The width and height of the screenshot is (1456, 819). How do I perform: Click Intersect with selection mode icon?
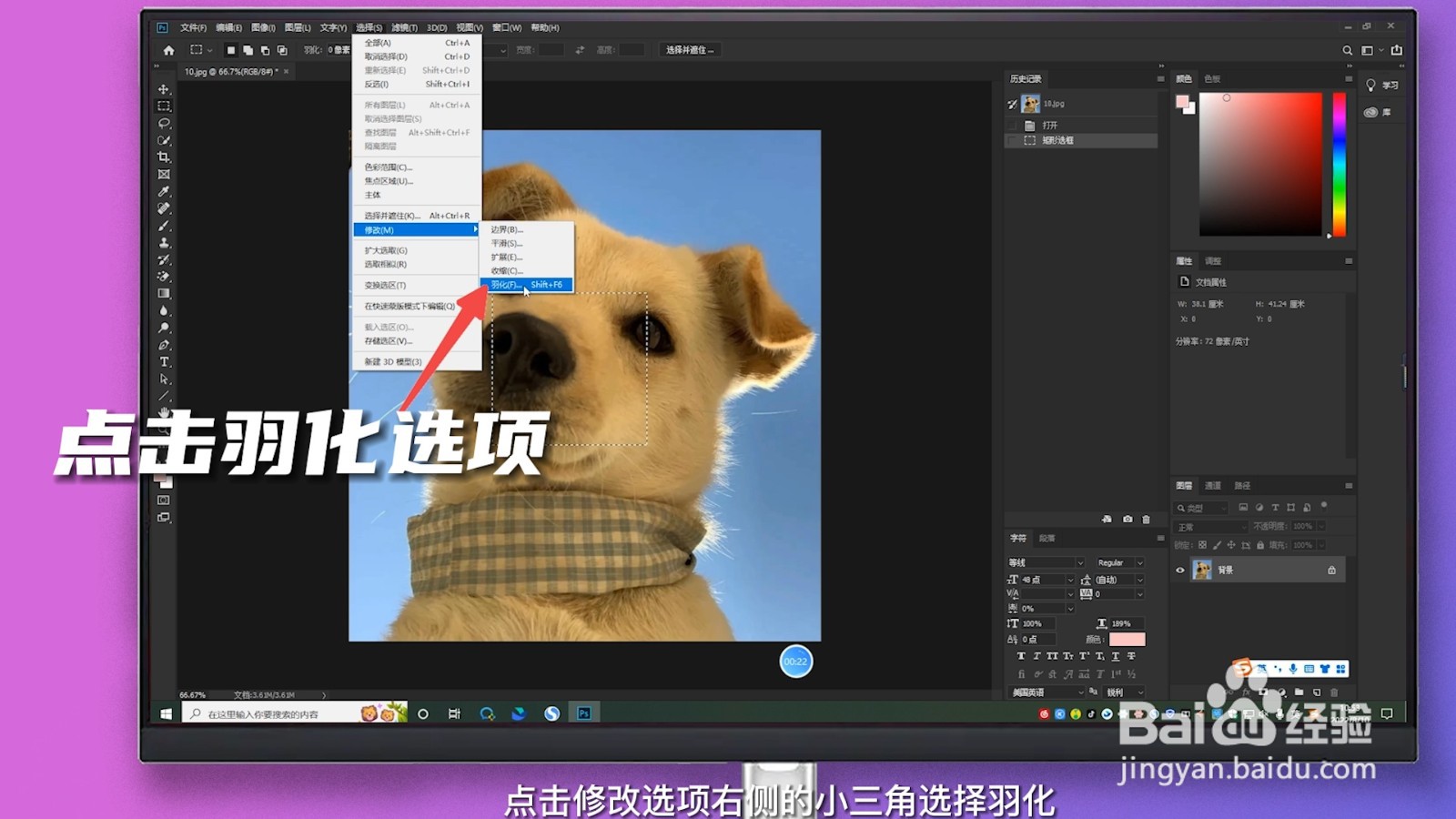(282, 50)
